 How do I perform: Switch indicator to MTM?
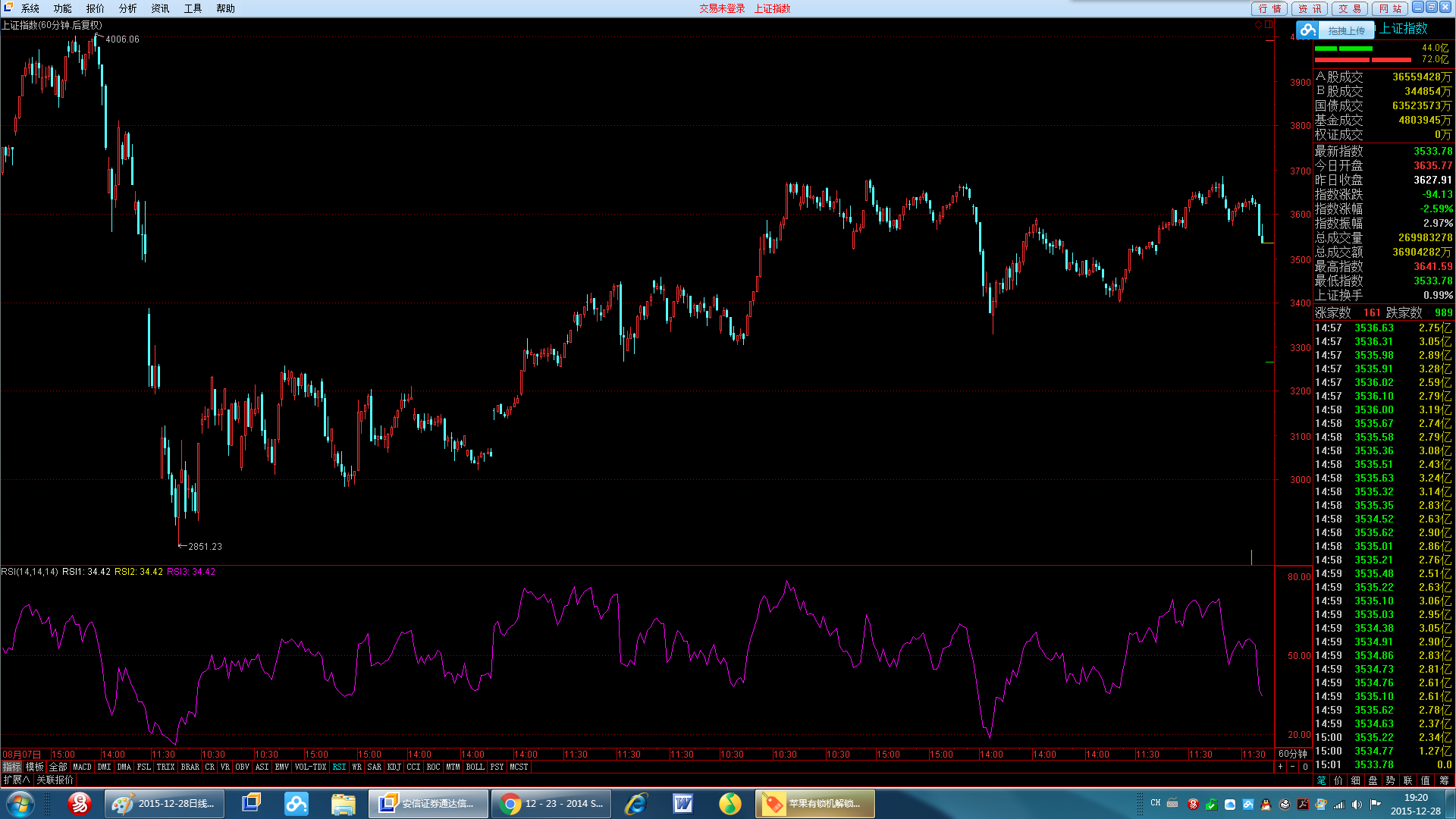453,767
